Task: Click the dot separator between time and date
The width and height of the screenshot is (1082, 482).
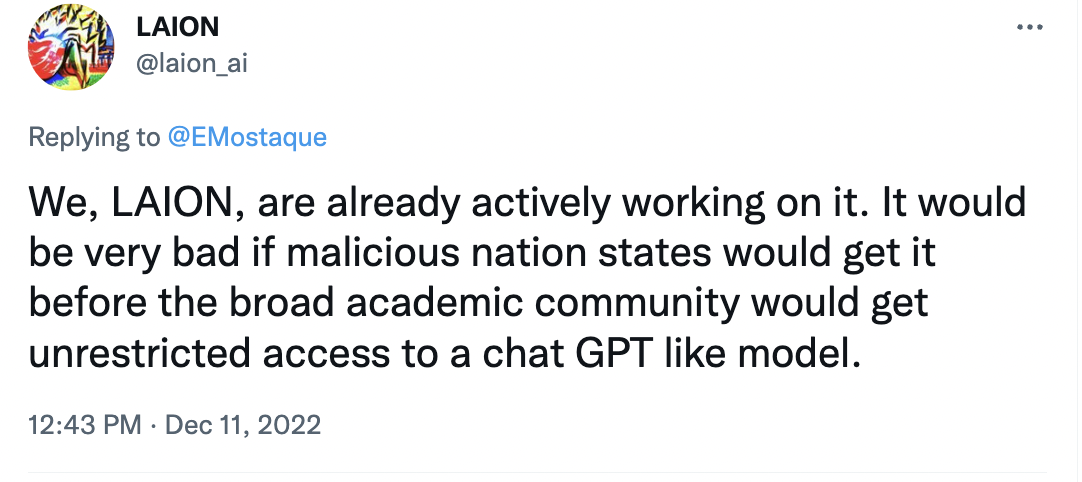Action: (153, 425)
